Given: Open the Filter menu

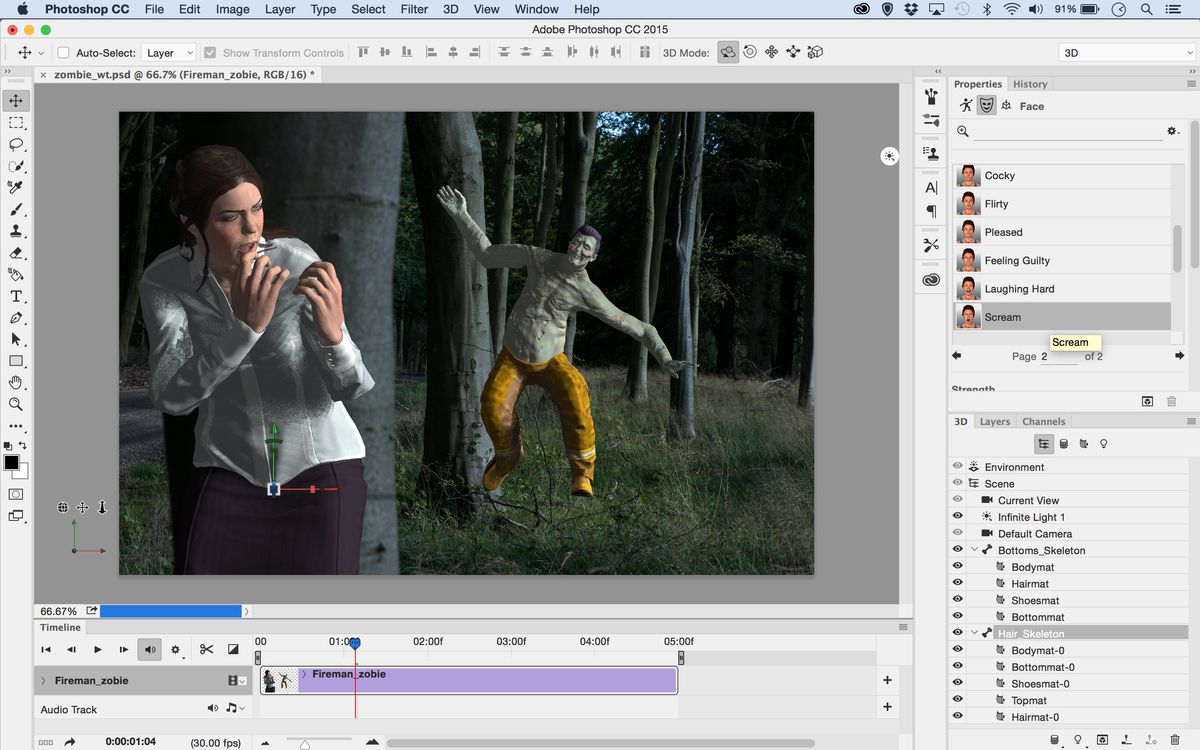Looking at the screenshot, I should click(x=414, y=9).
